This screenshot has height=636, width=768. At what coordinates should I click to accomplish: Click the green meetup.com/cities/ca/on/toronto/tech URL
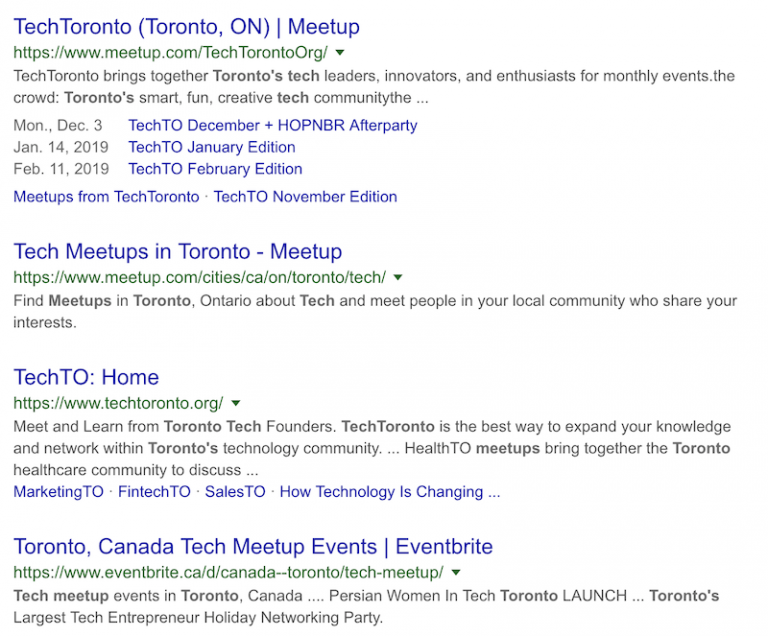pos(199,277)
